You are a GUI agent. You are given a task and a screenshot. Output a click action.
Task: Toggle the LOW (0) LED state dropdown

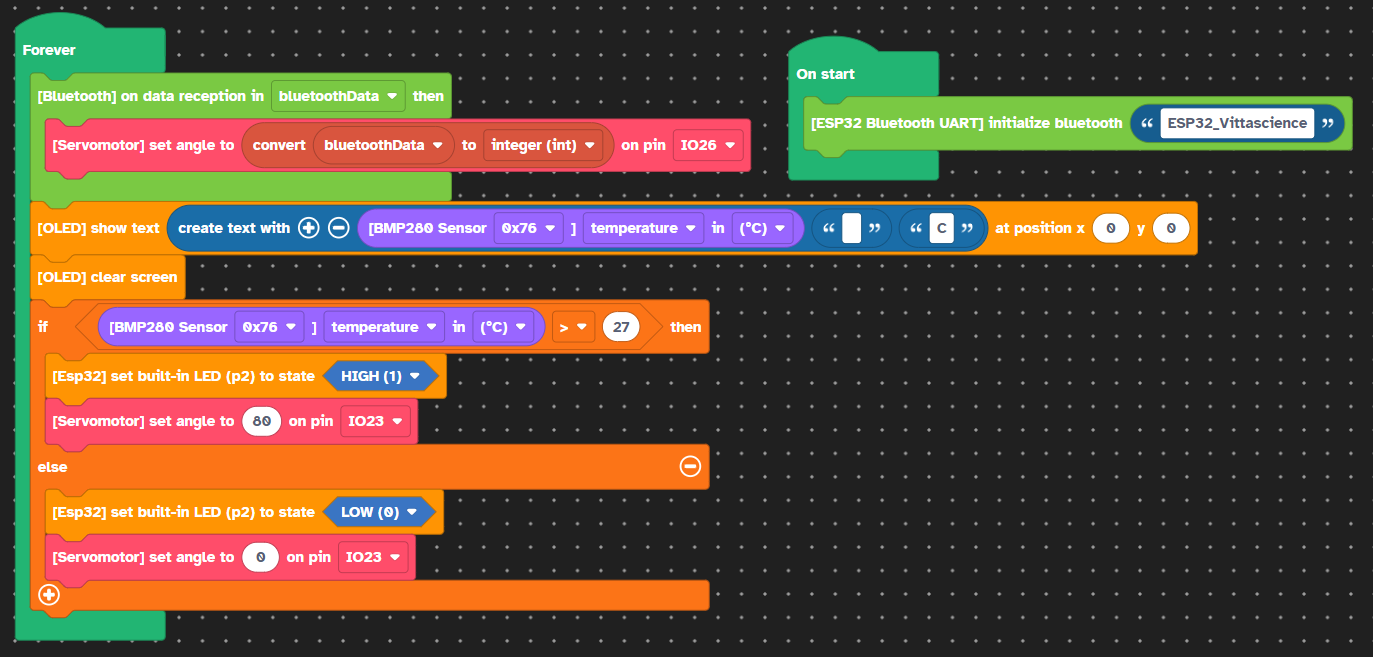pyautogui.click(x=379, y=512)
